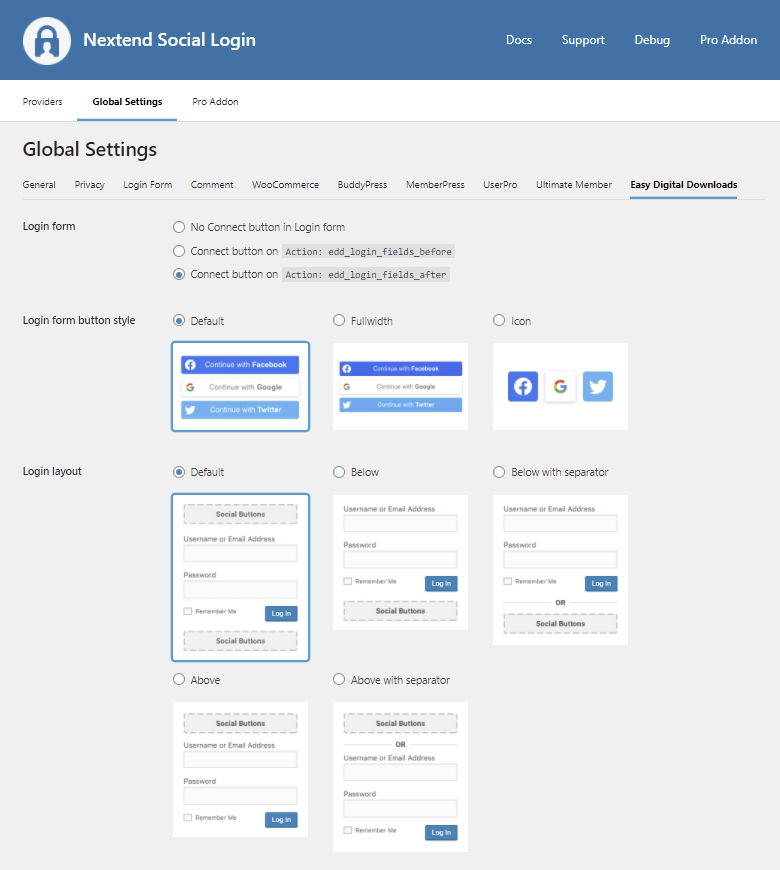Viewport: 780px width, 870px height.
Task: Switch to the Providers tab
Action: pyautogui.click(x=43, y=102)
